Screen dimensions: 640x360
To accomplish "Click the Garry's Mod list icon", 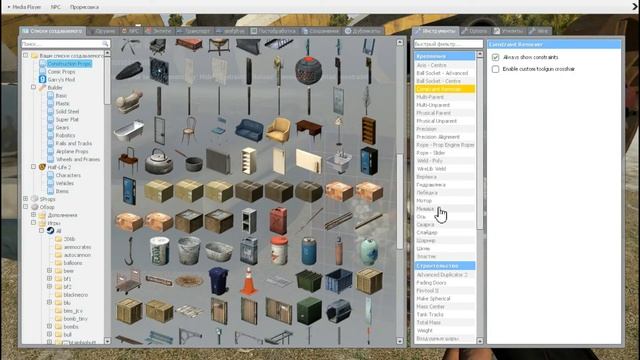I will tap(42, 79).
